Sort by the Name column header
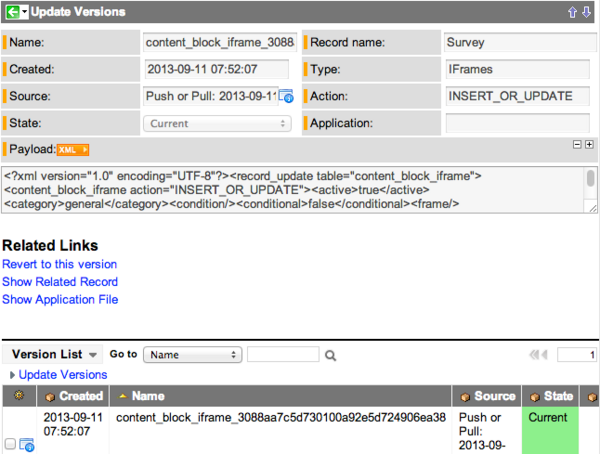The height and width of the screenshot is (454, 600). (148, 396)
